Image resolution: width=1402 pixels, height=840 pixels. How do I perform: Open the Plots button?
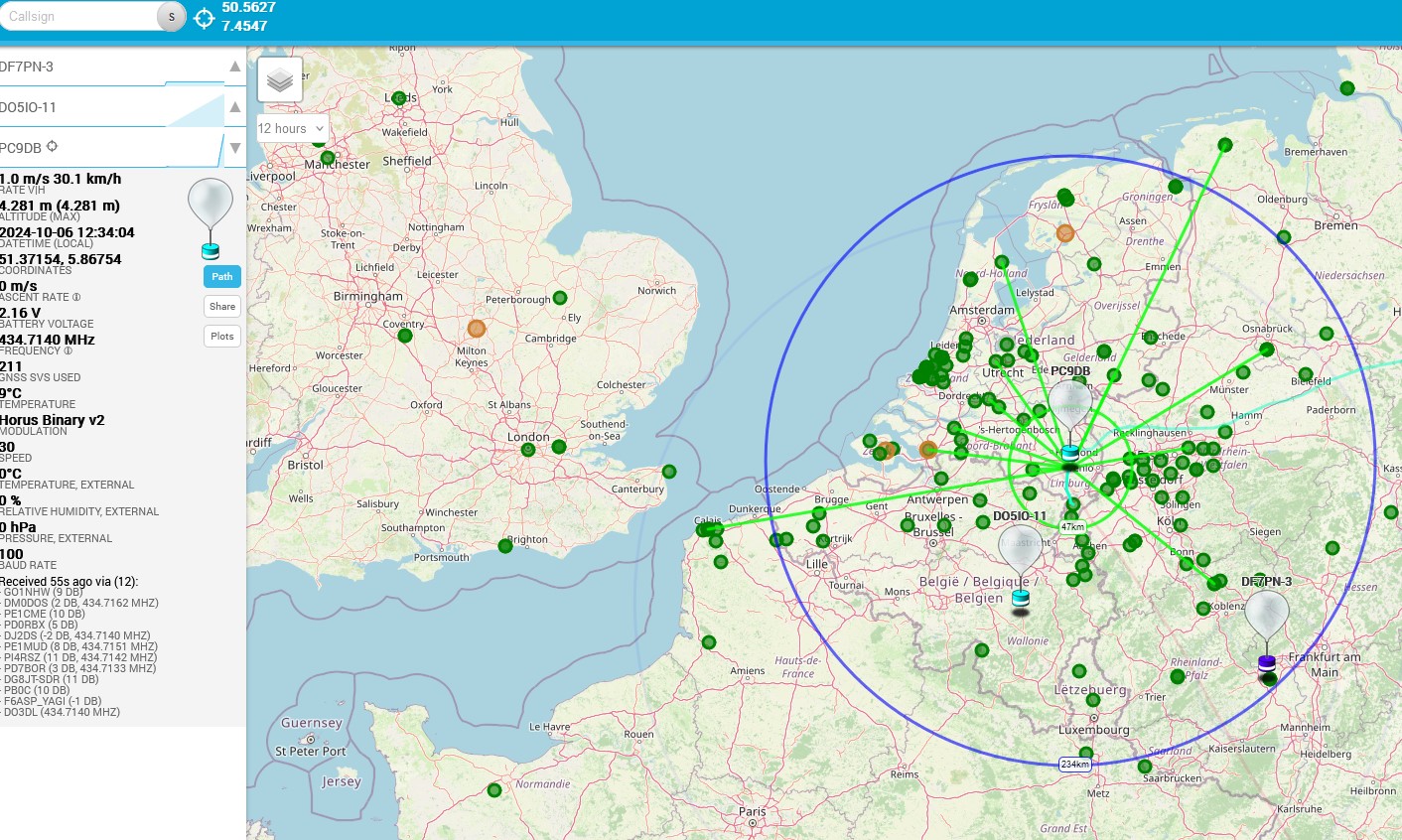coord(222,337)
